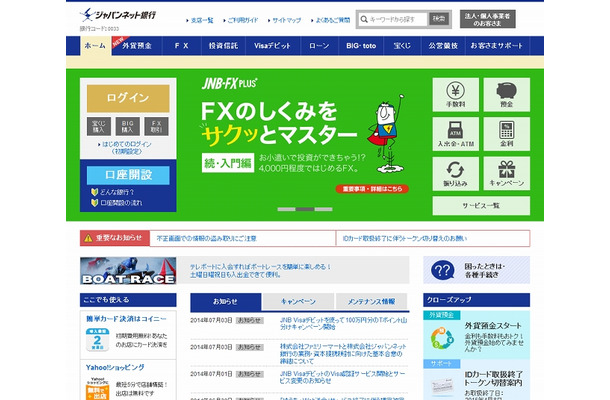Image resolution: width=610 pixels, height=400 pixels.
Task: Open the ホーム navigation tab
Action: click(95, 46)
